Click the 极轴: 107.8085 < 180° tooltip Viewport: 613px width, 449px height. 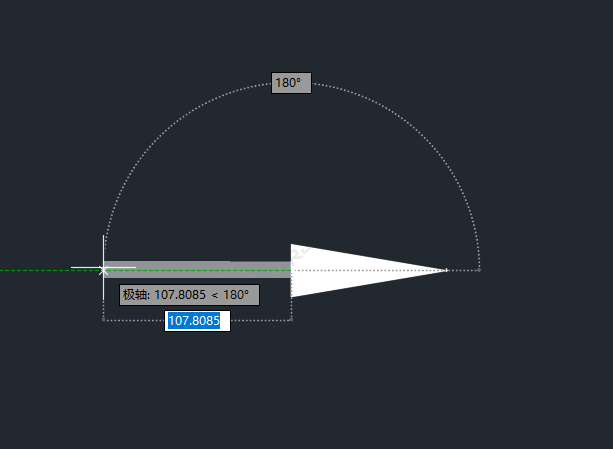click(x=189, y=295)
